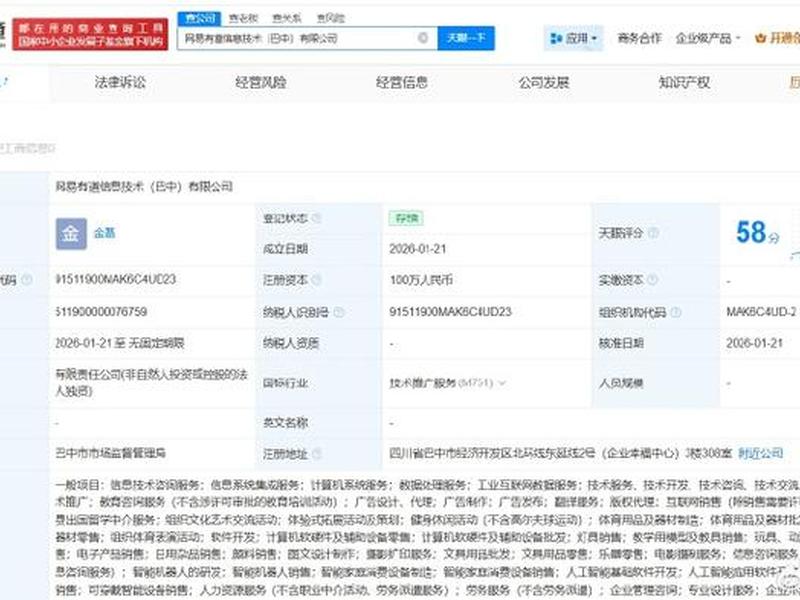This screenshot has width=800, height=600.
Task: Select the 四川省巴中市 registered address text
Action: 560,453
